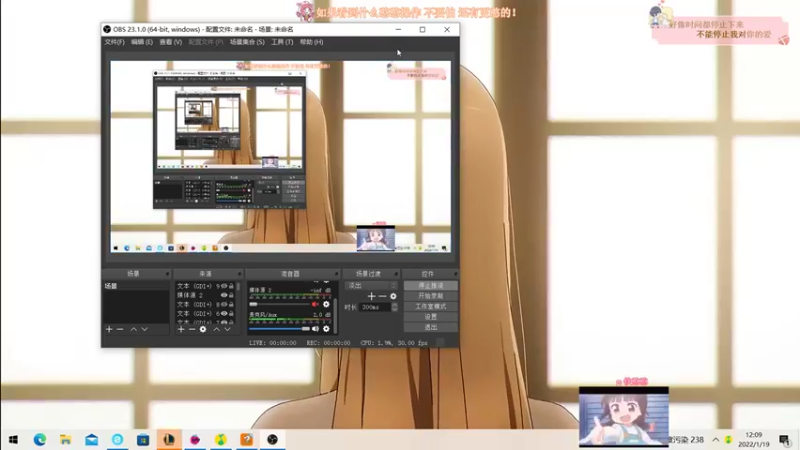Open transition properties gear icon

tap(393, 296)
